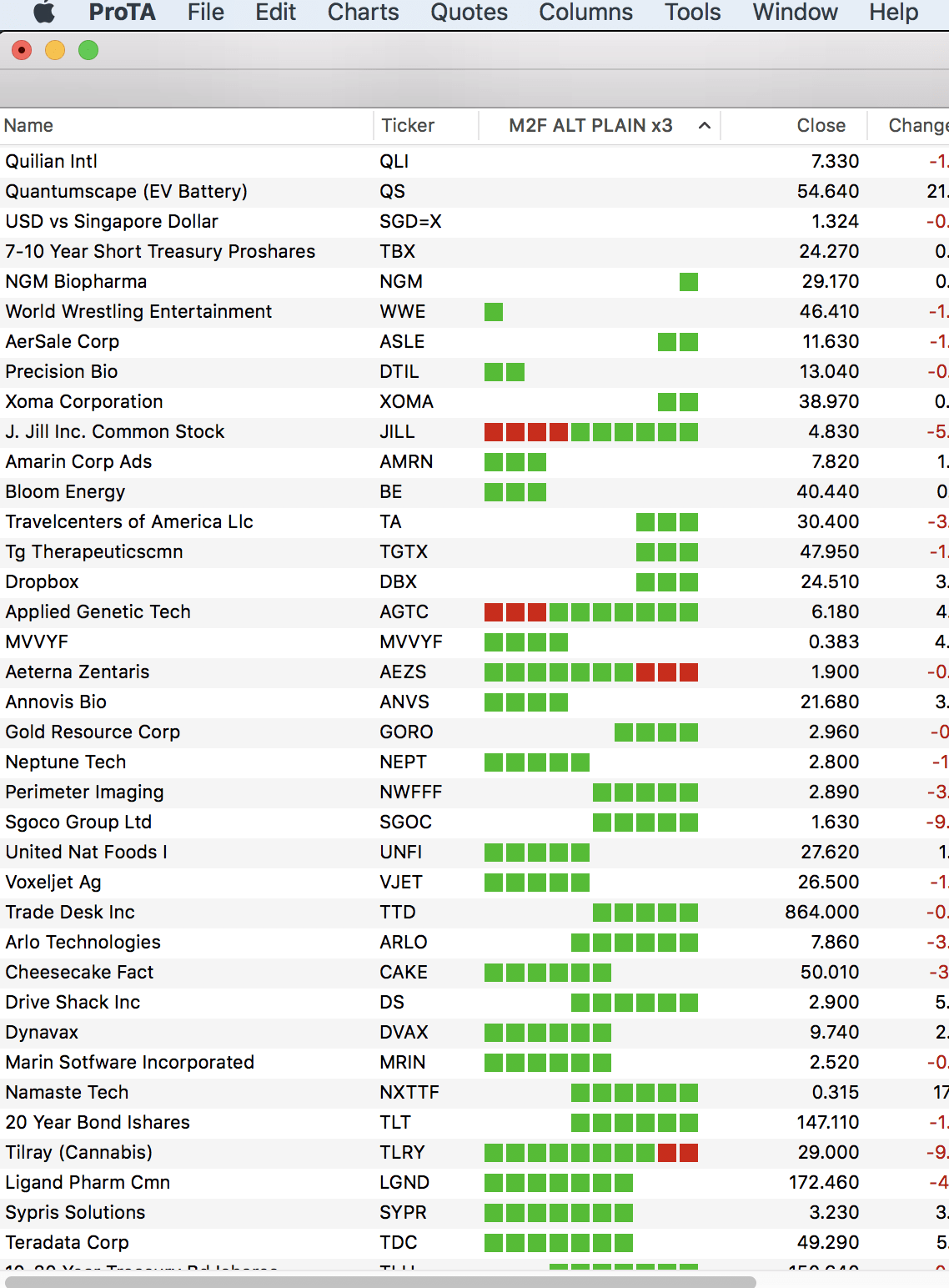Click the close value 172.460

pos(824,1183)
